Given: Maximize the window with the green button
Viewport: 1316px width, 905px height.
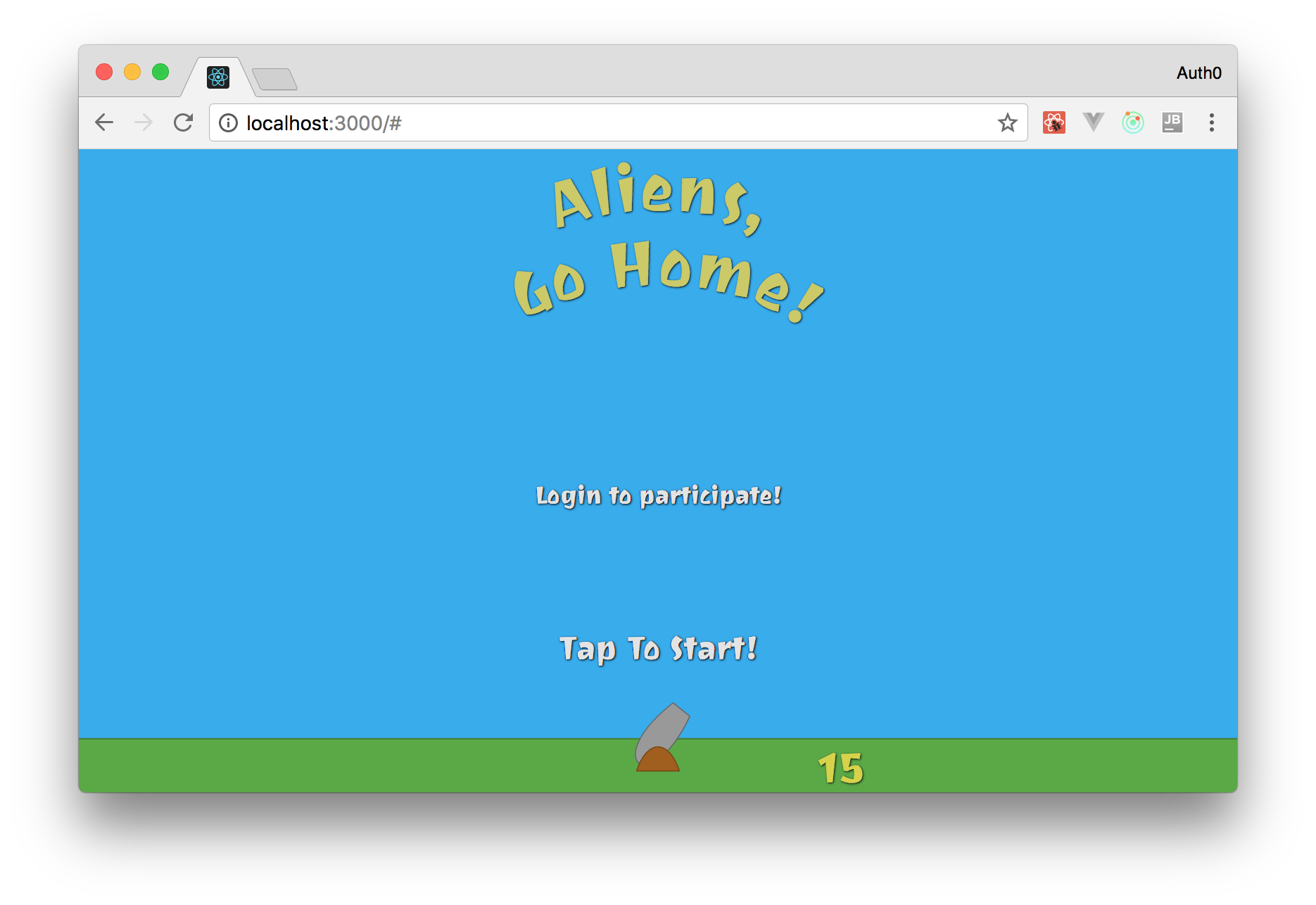Looking at the screenshot, I should click(x=160, y=72).
